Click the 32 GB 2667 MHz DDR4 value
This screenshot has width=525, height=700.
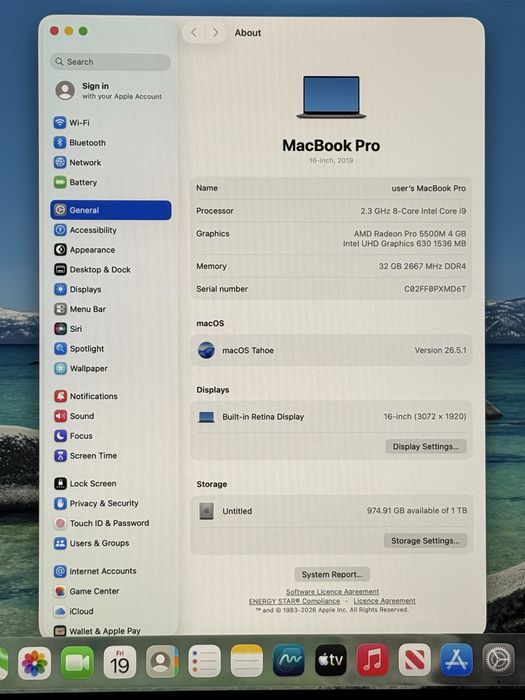point(422,266)
